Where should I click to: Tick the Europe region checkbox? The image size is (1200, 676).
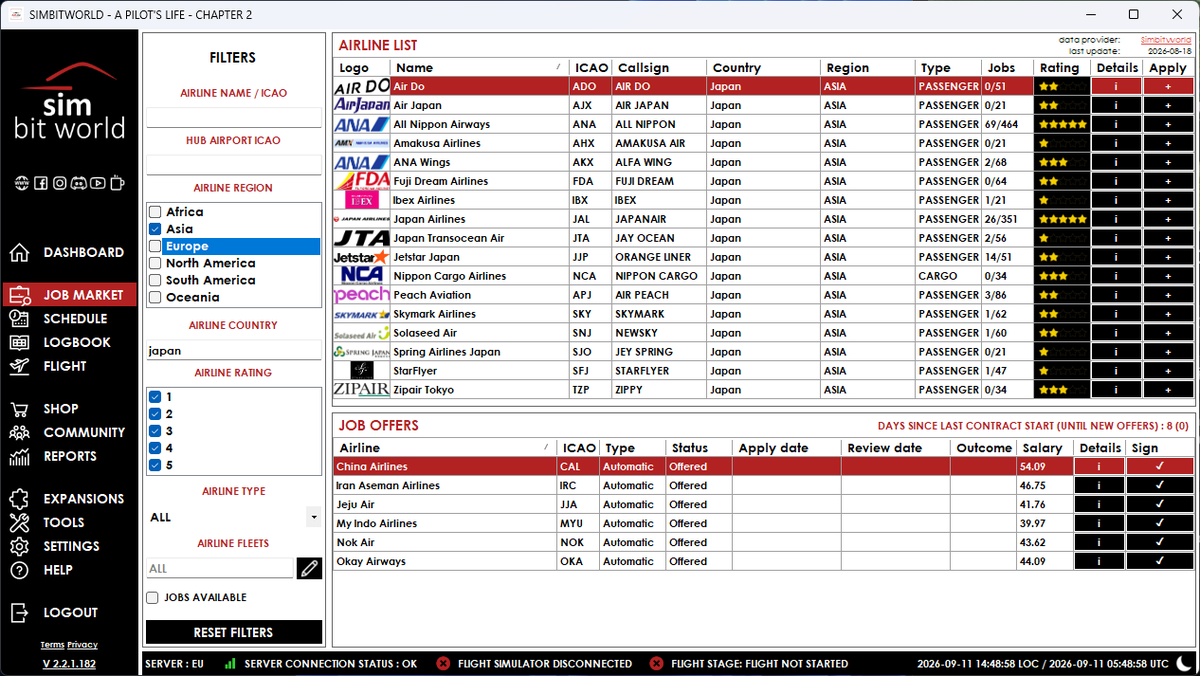(x=155, y=246)
